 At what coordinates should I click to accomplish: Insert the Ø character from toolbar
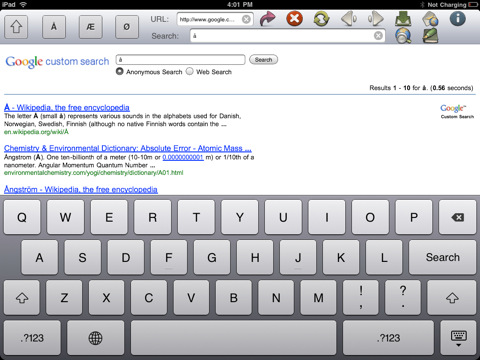click(x=127, y=27)
